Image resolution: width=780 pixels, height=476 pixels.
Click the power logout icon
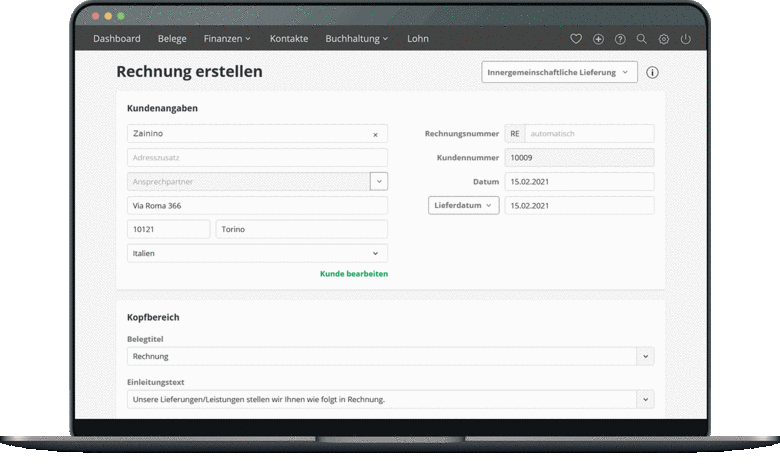tap(686, 39)
